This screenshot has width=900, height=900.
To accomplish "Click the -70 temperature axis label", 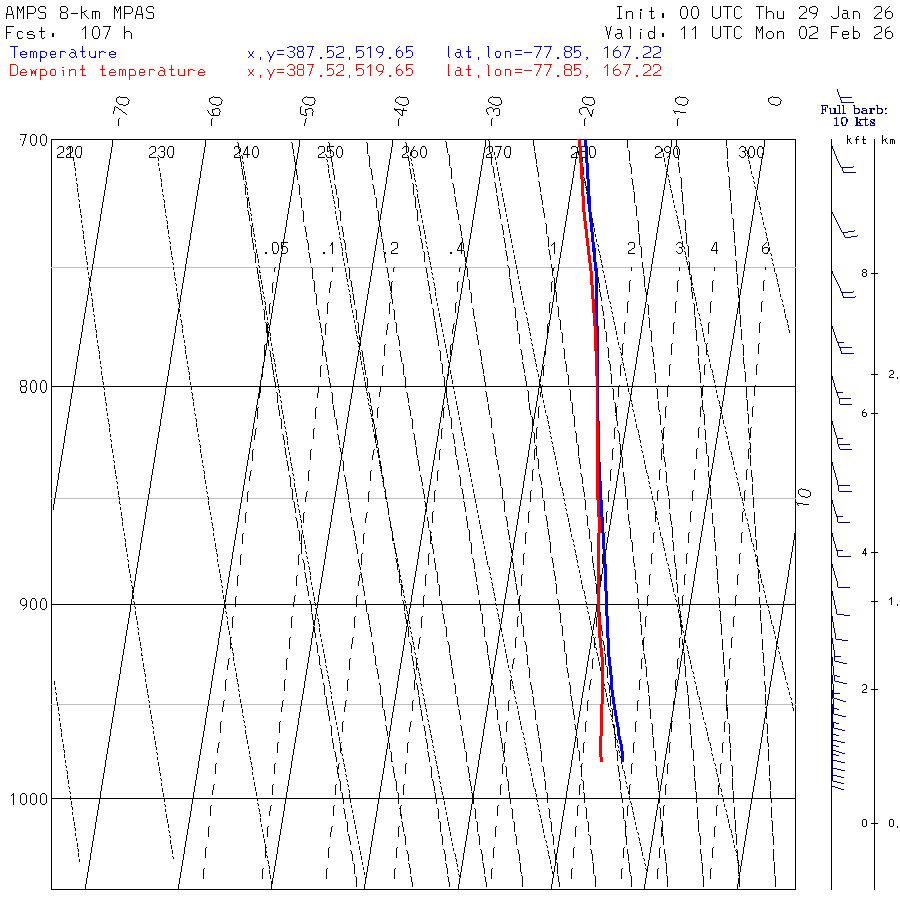I will click(122, 111).
